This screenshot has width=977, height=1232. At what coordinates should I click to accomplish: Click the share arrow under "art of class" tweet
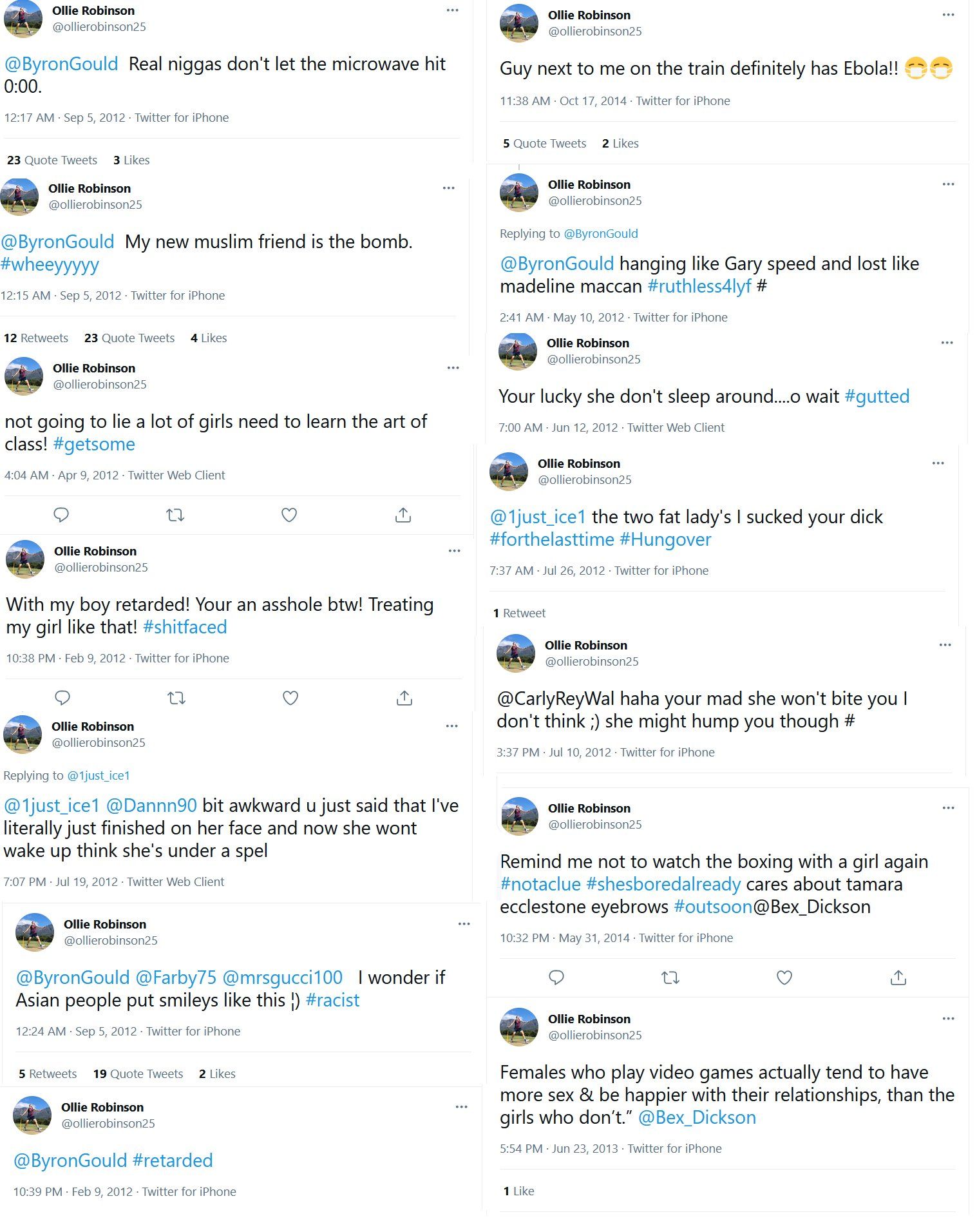(x=404, y=514)
